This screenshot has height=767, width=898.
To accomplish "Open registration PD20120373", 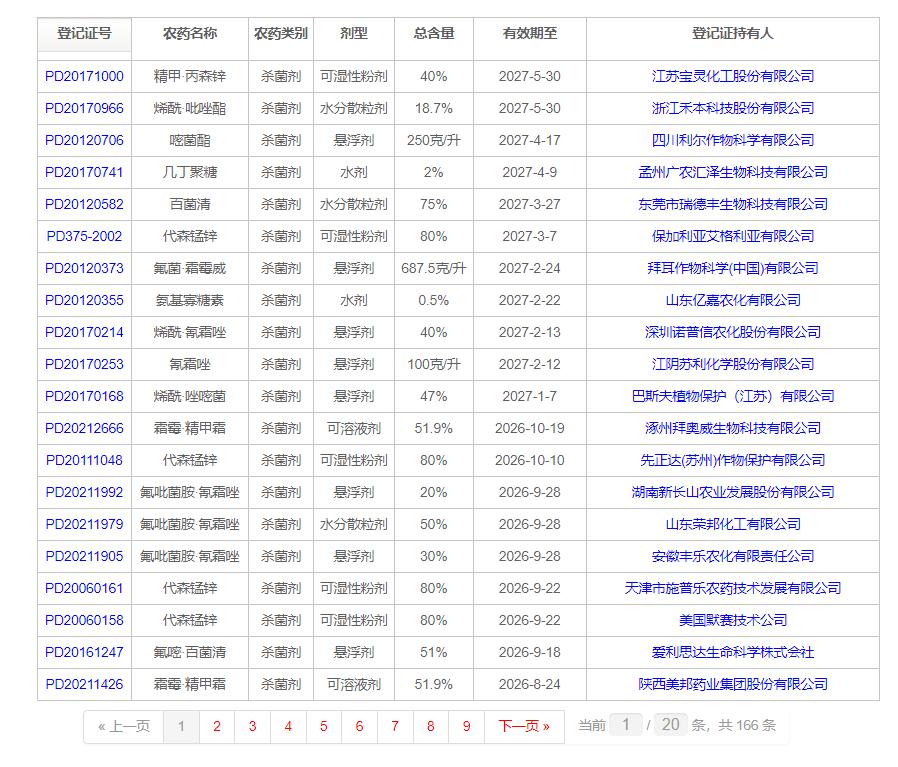I will [84, 269].
